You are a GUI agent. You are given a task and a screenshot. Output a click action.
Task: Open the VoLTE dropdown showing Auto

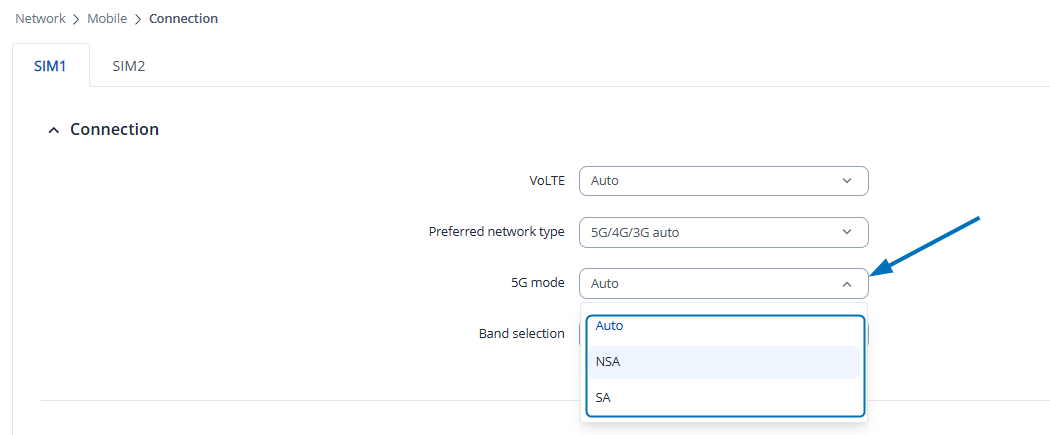(x=710, y=181)
